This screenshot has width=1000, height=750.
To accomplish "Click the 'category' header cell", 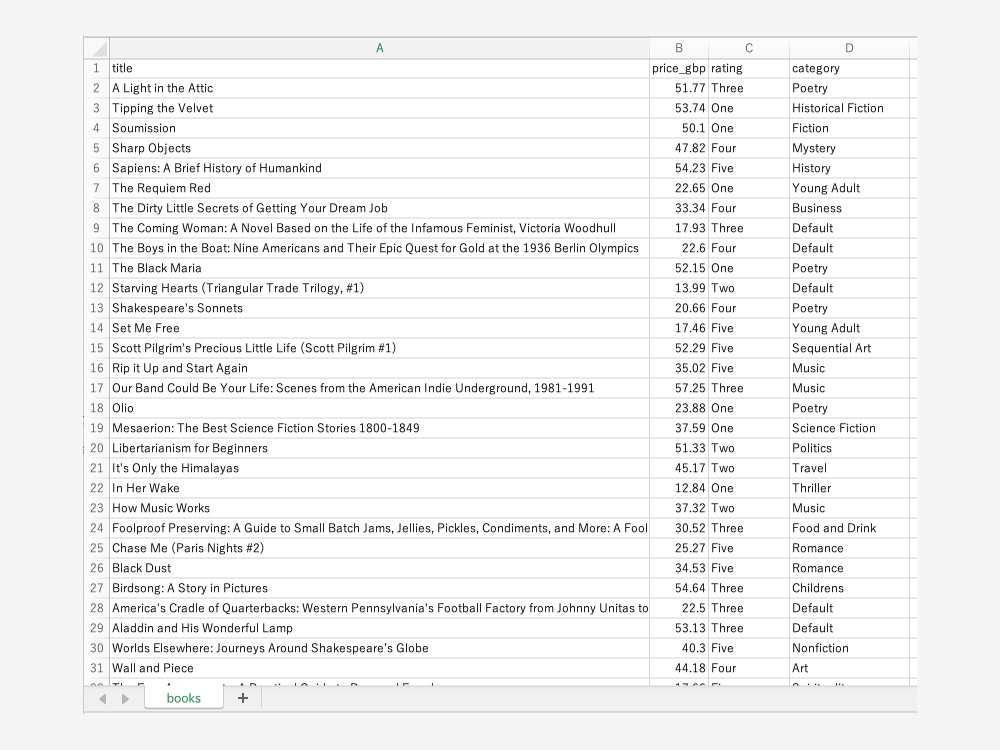I will coord(849,68).
